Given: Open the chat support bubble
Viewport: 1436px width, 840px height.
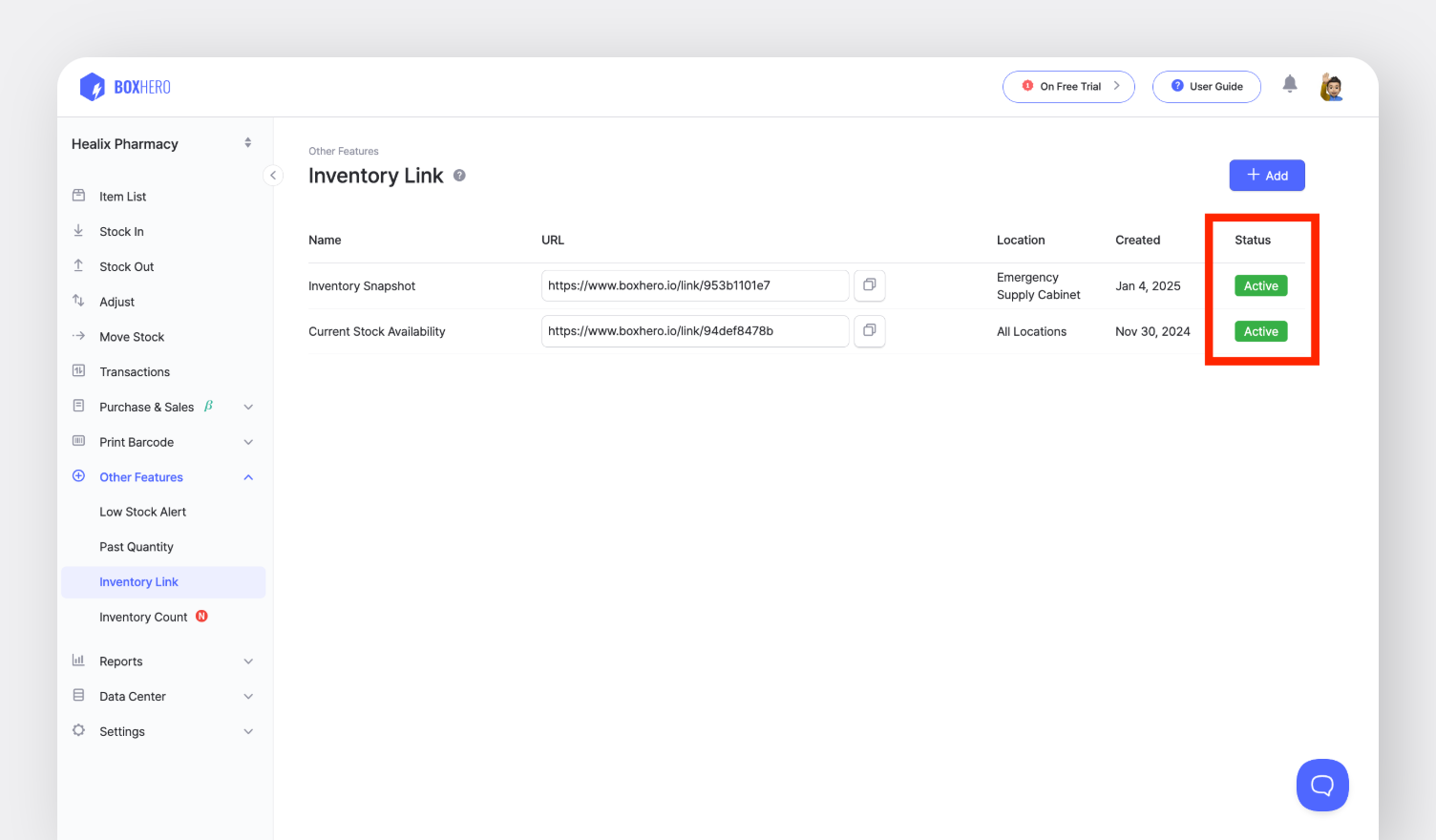Looking at the screenshot, I should pos(1321,785).
